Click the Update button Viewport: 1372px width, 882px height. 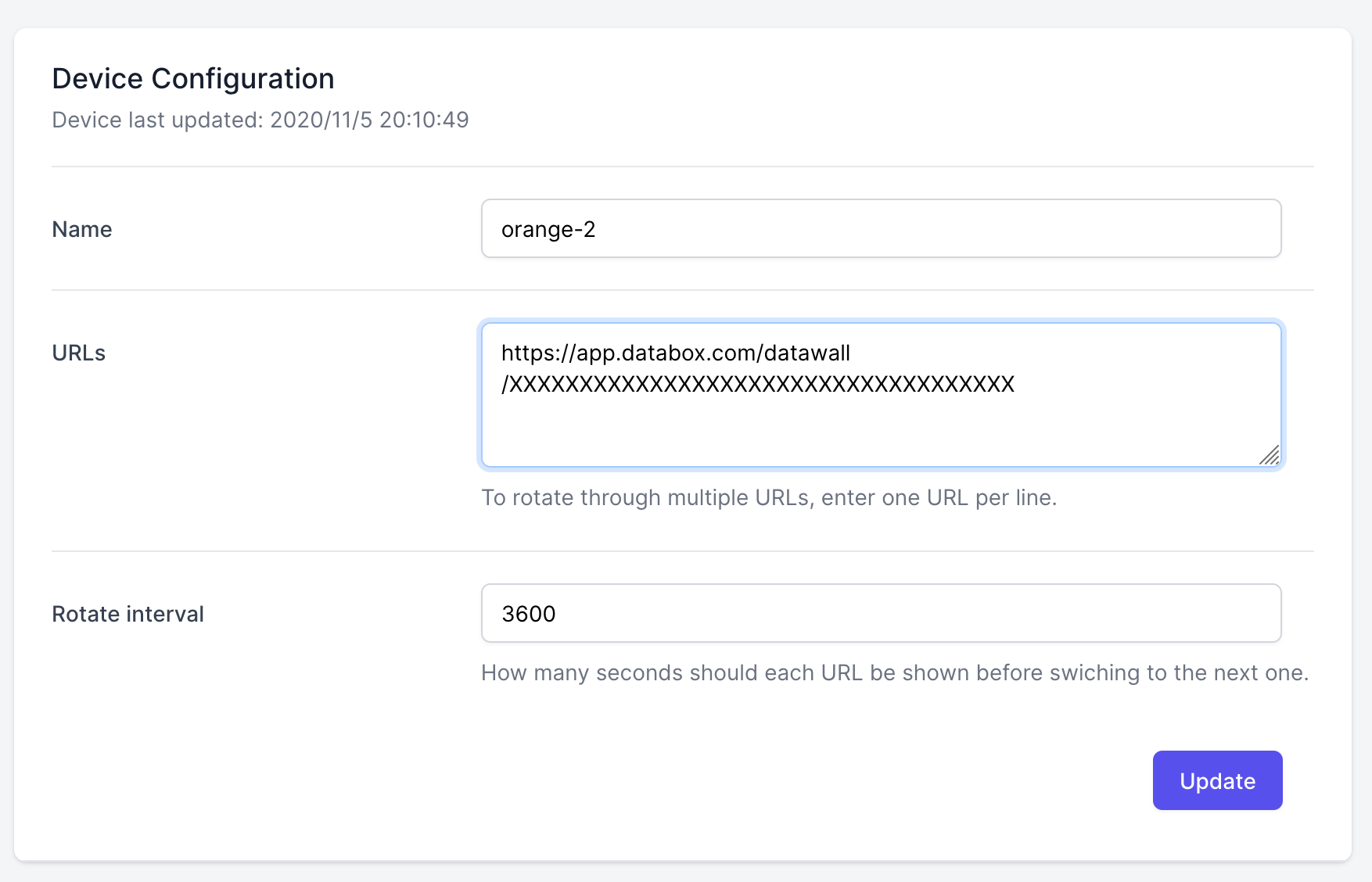pyautogui.click(x=1217, y=780)
